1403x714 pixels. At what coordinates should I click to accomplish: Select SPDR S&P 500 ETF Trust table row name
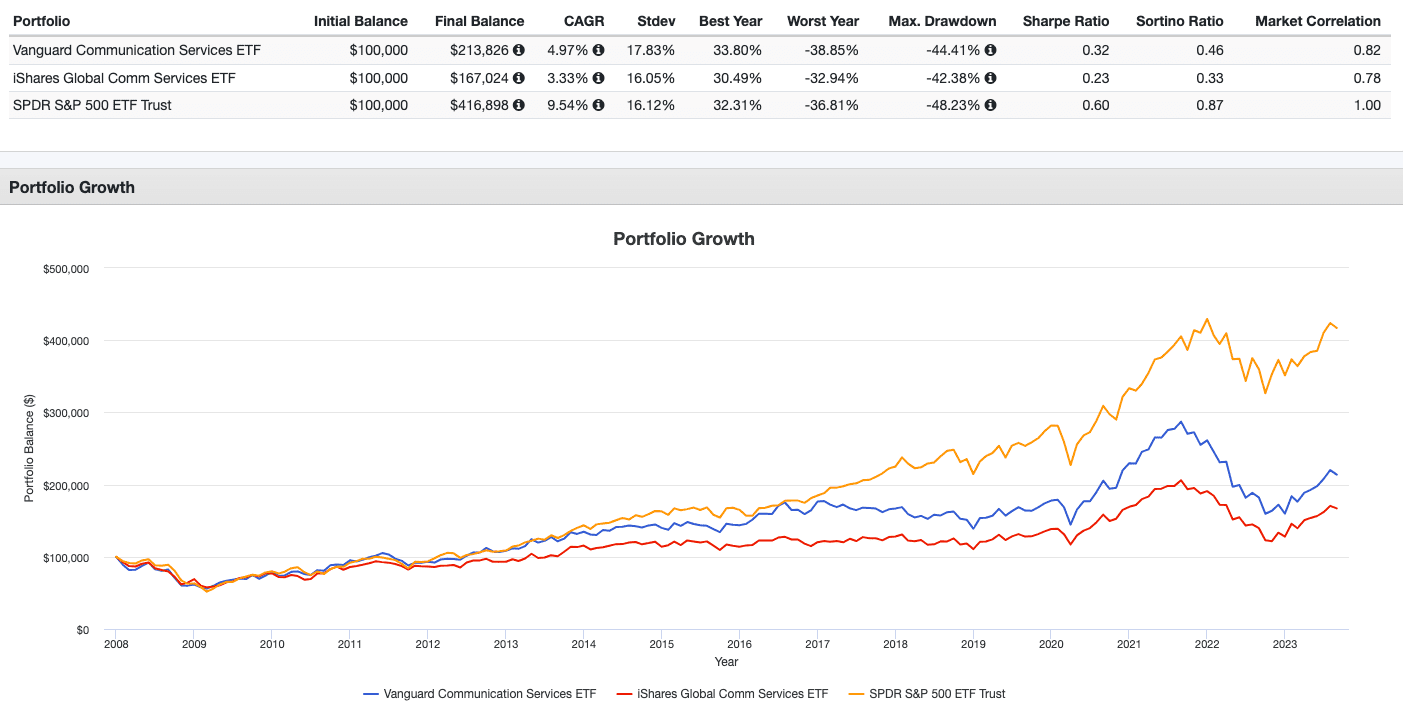click(92, 105)
